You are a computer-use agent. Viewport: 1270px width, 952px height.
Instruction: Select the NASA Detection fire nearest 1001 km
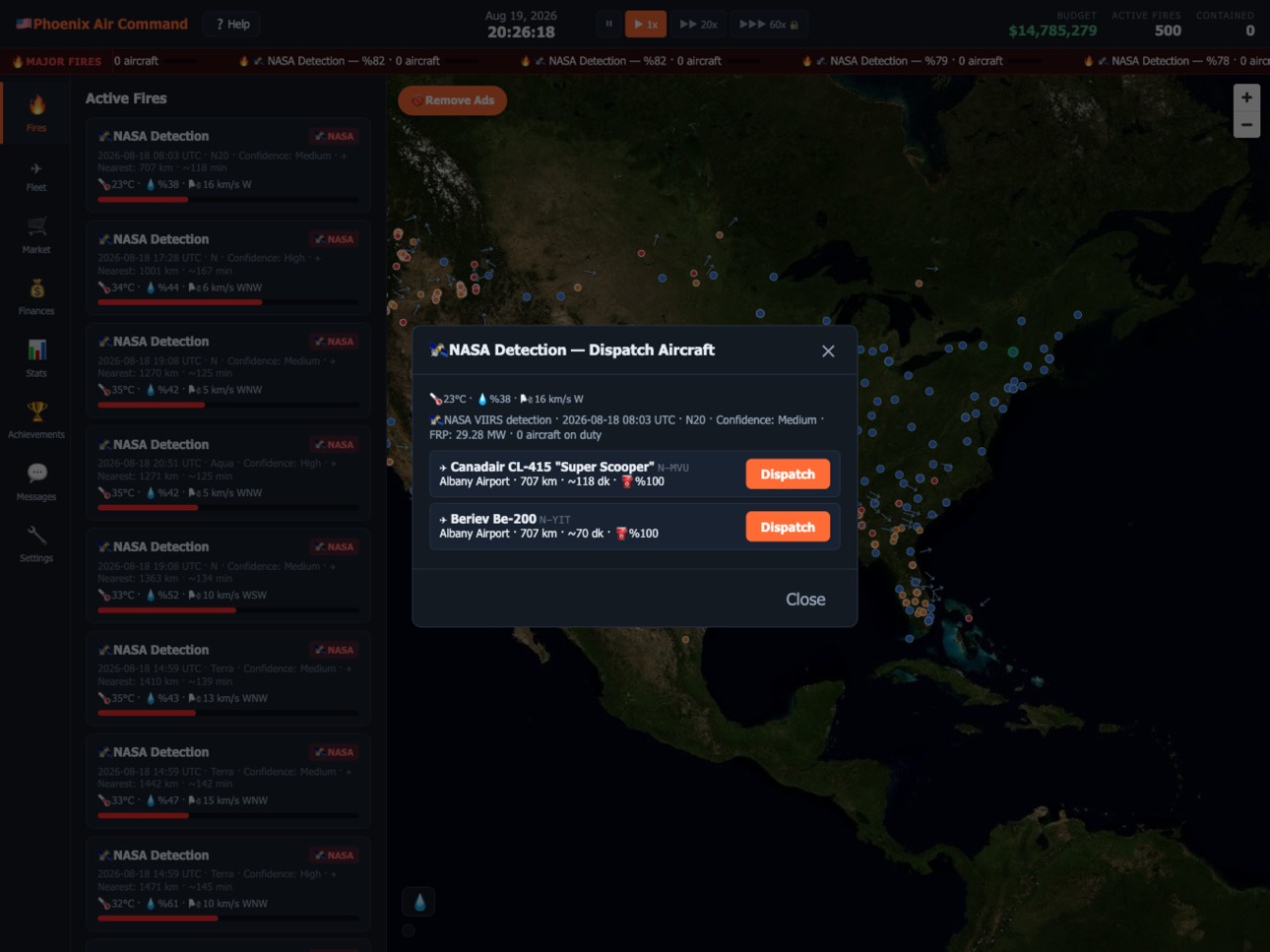point(228,268)
